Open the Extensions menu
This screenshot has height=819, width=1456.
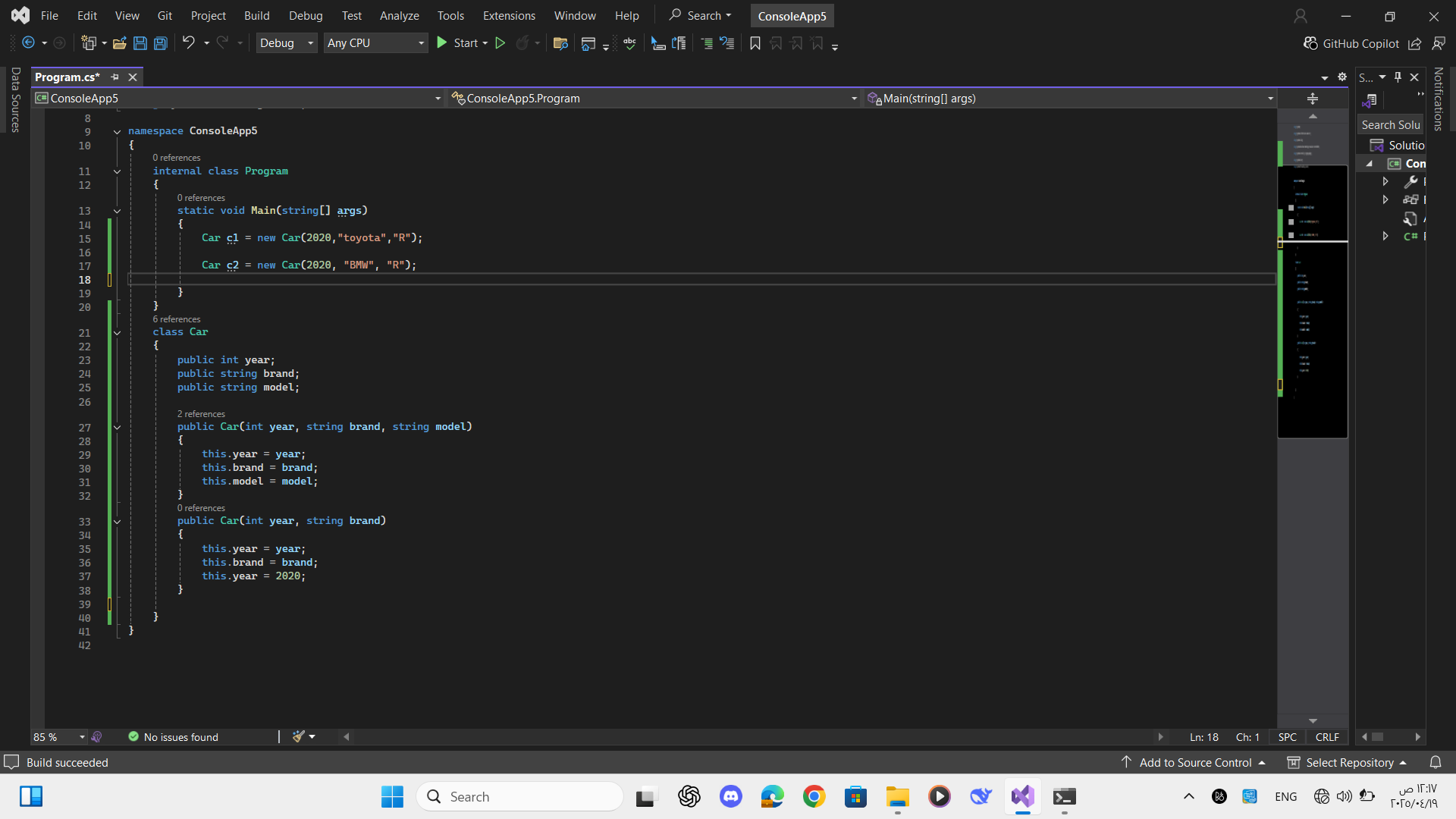[509, 15]
